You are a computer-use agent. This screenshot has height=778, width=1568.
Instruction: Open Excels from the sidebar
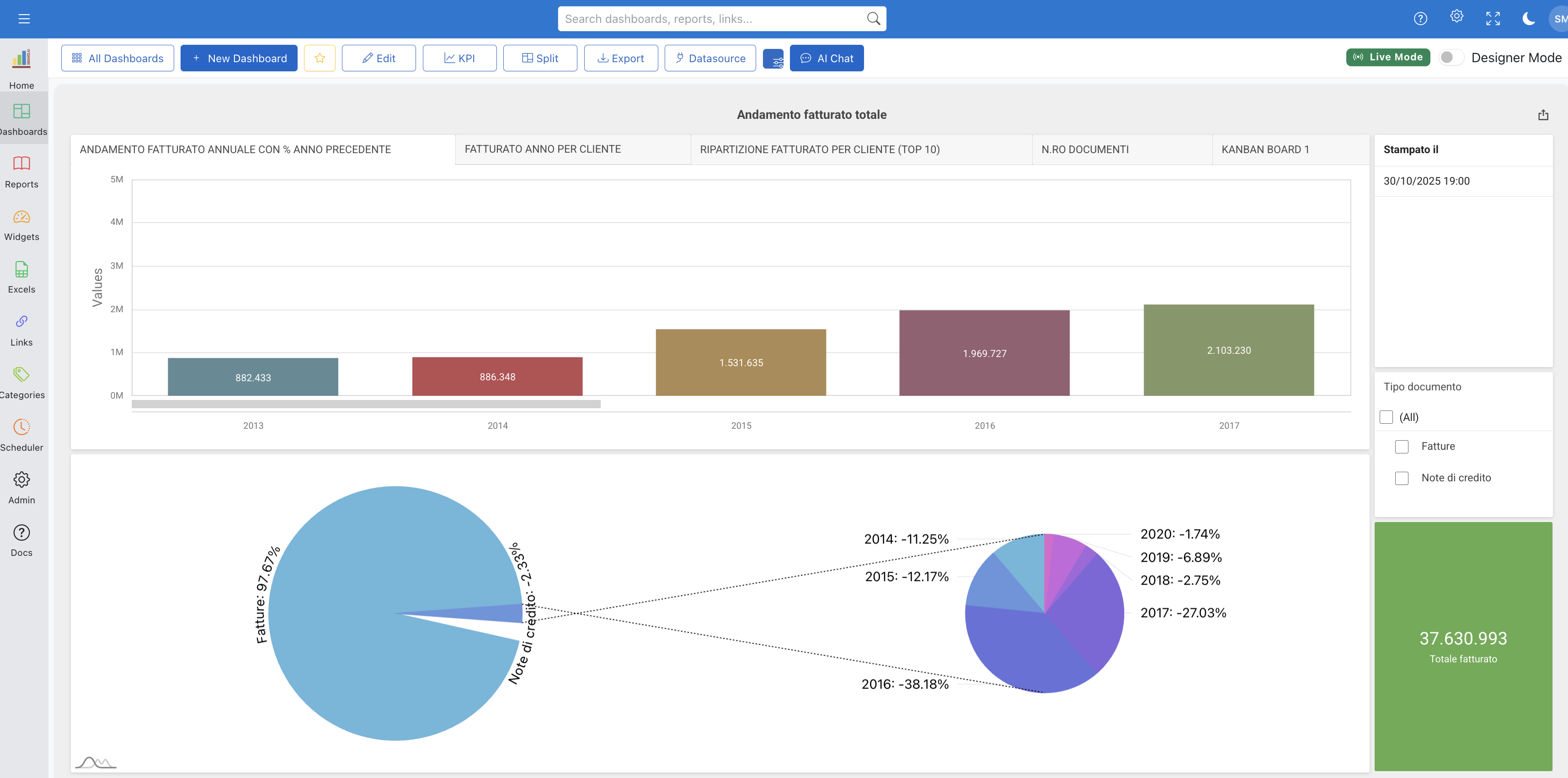pos(21,277)
